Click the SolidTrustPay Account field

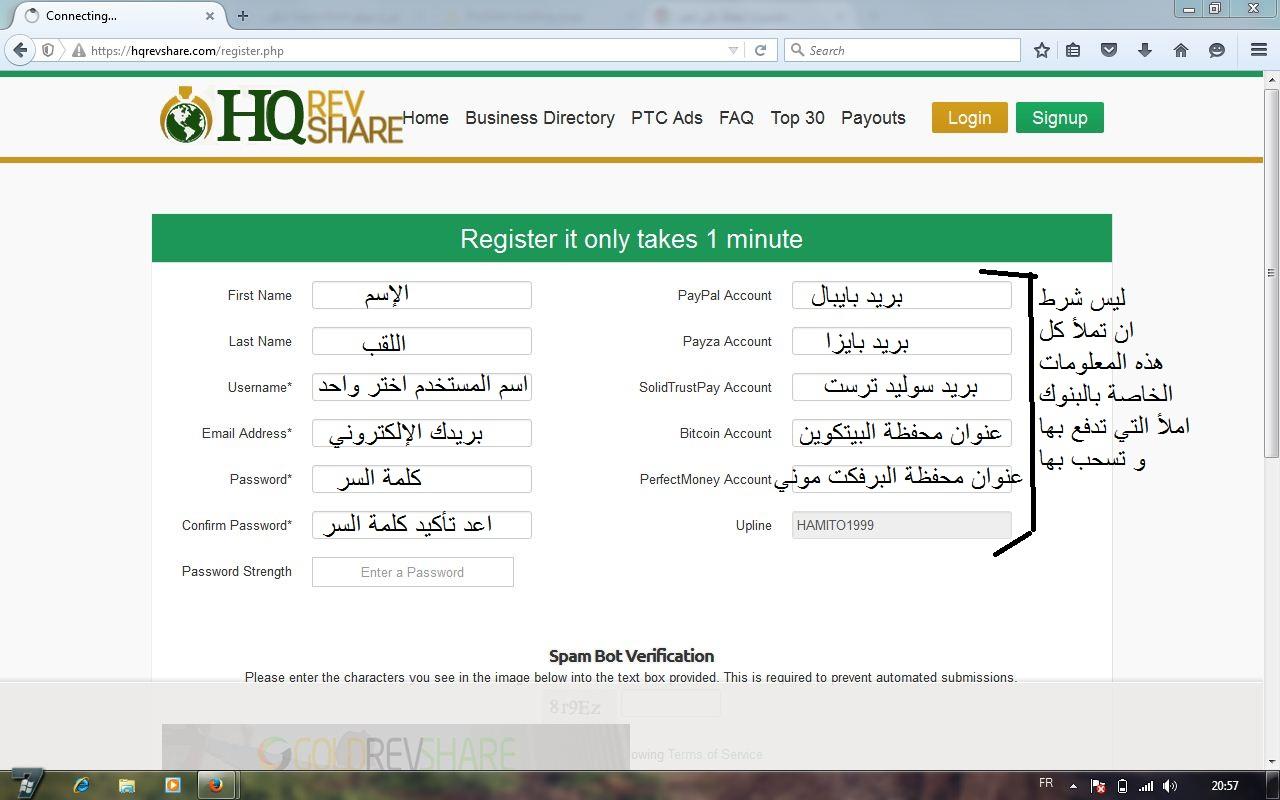pos(901,387)
